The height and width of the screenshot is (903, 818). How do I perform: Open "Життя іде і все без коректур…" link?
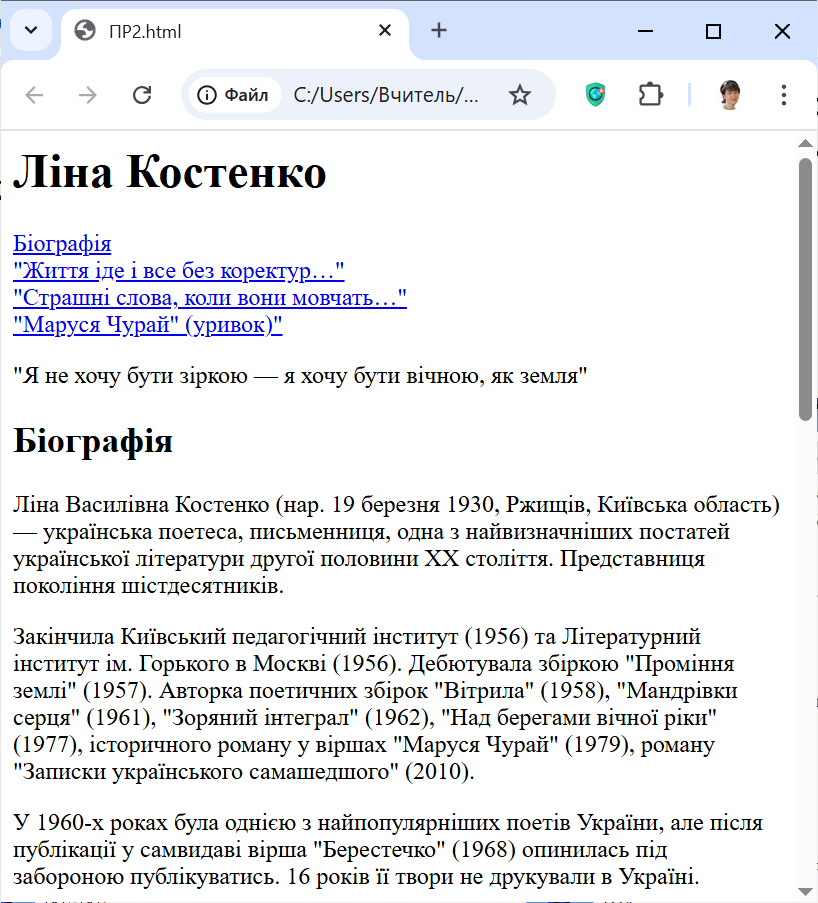point(178,271)
